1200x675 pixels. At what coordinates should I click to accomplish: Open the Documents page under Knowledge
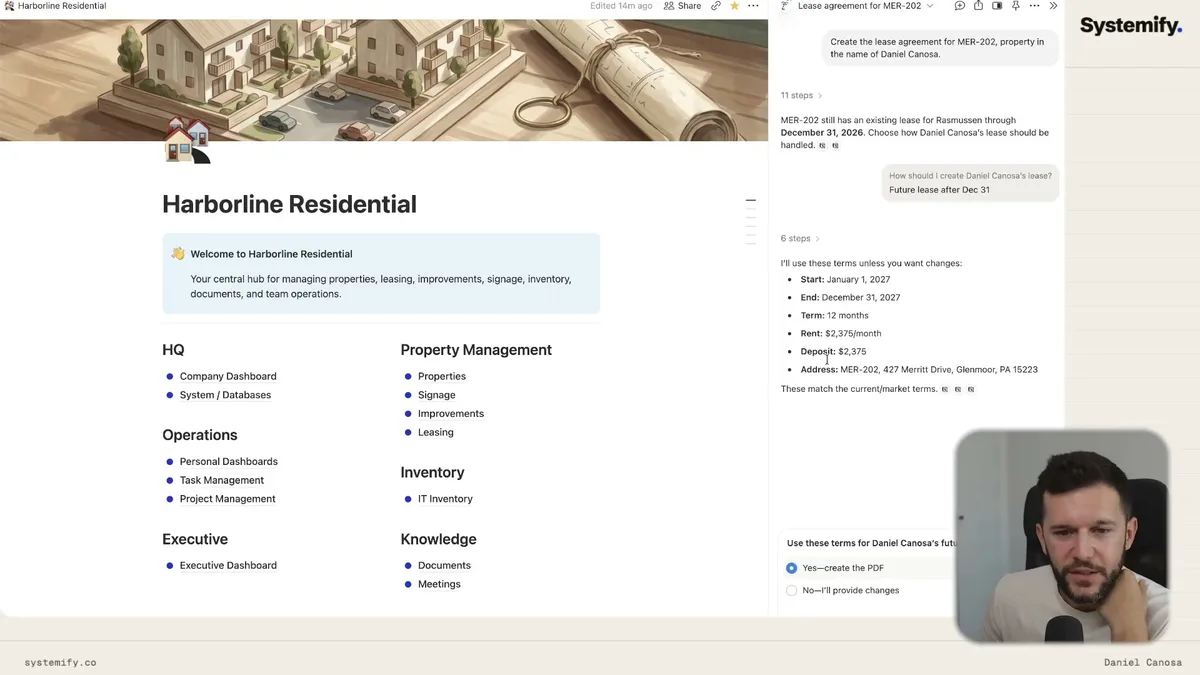(x=444, y=566)
